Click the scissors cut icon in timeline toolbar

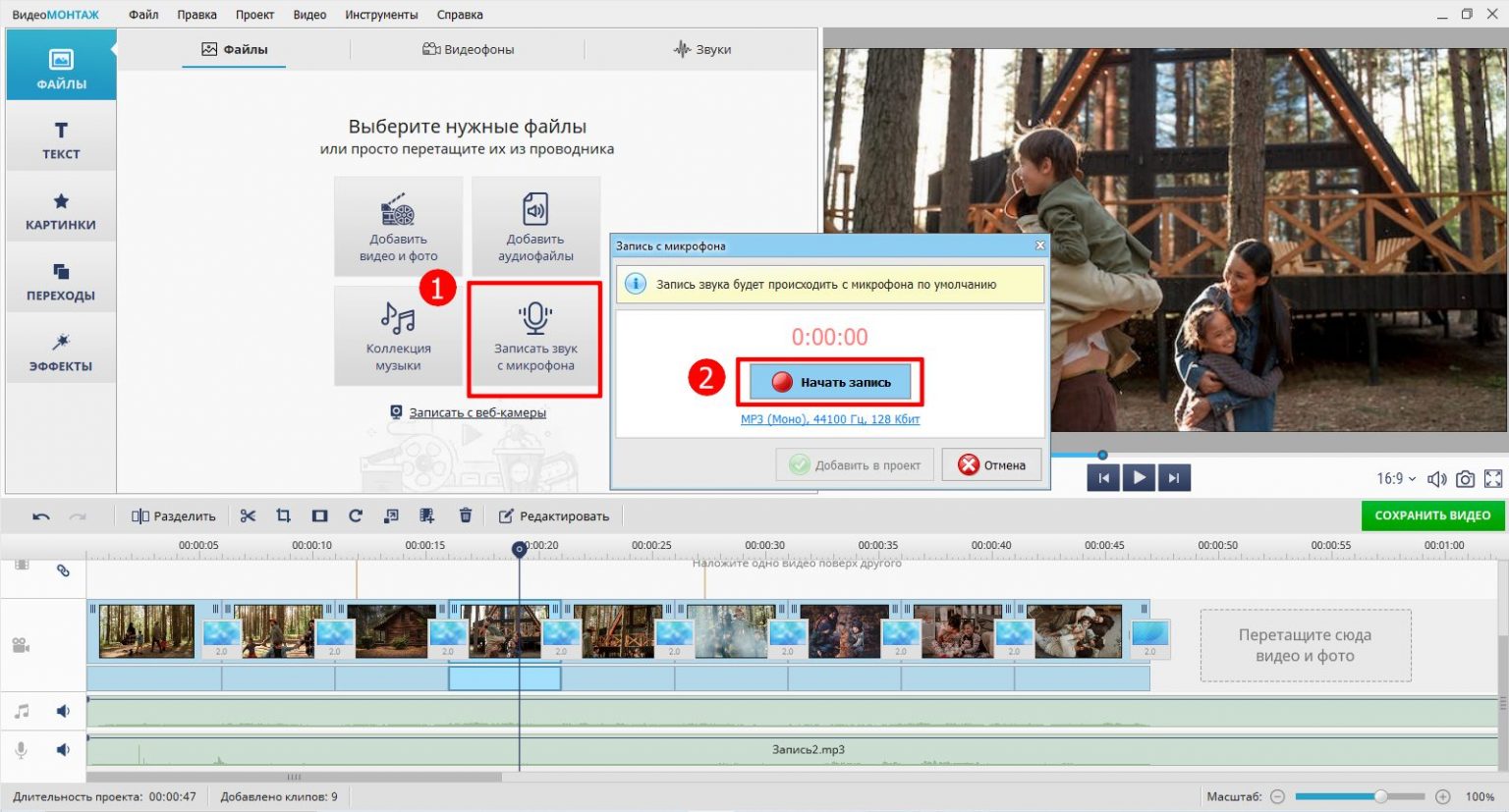pyautogui.click(x=248, y=515)
